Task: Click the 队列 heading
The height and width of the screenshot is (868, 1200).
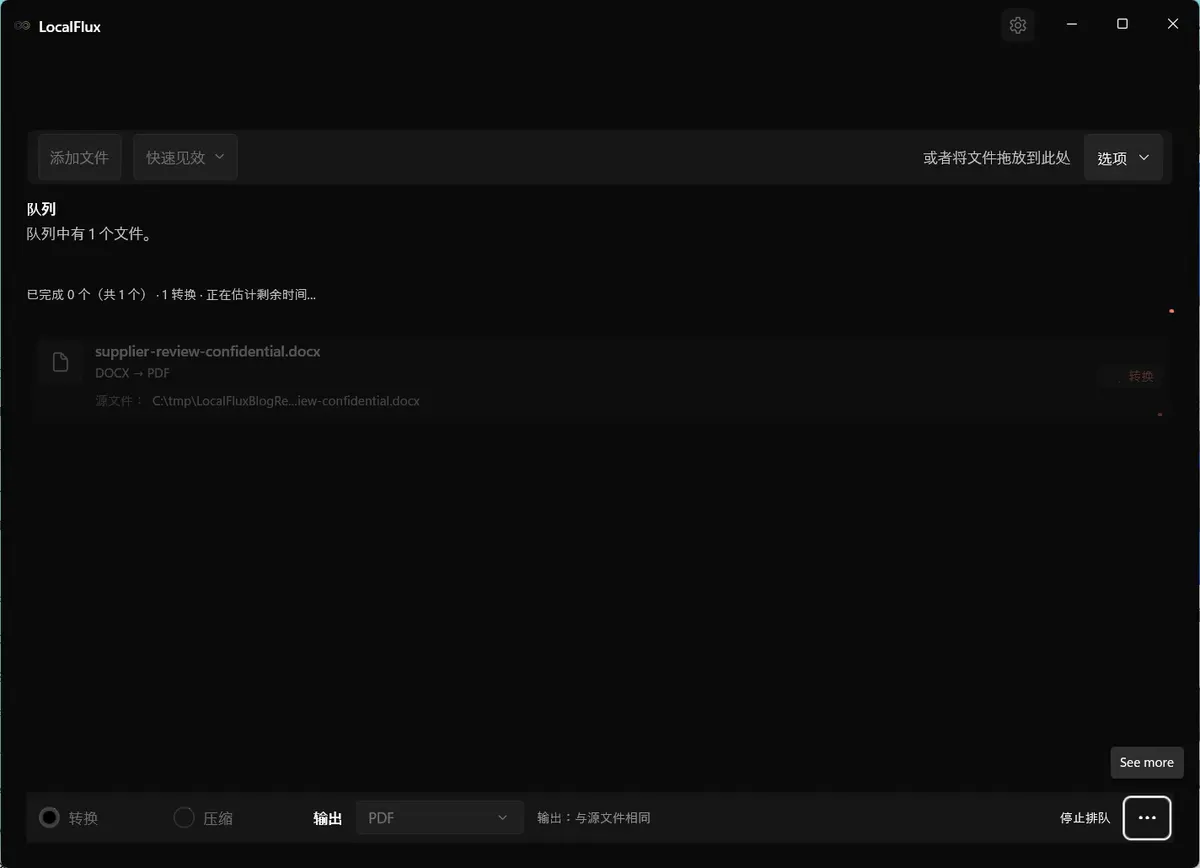Action: 41,209
